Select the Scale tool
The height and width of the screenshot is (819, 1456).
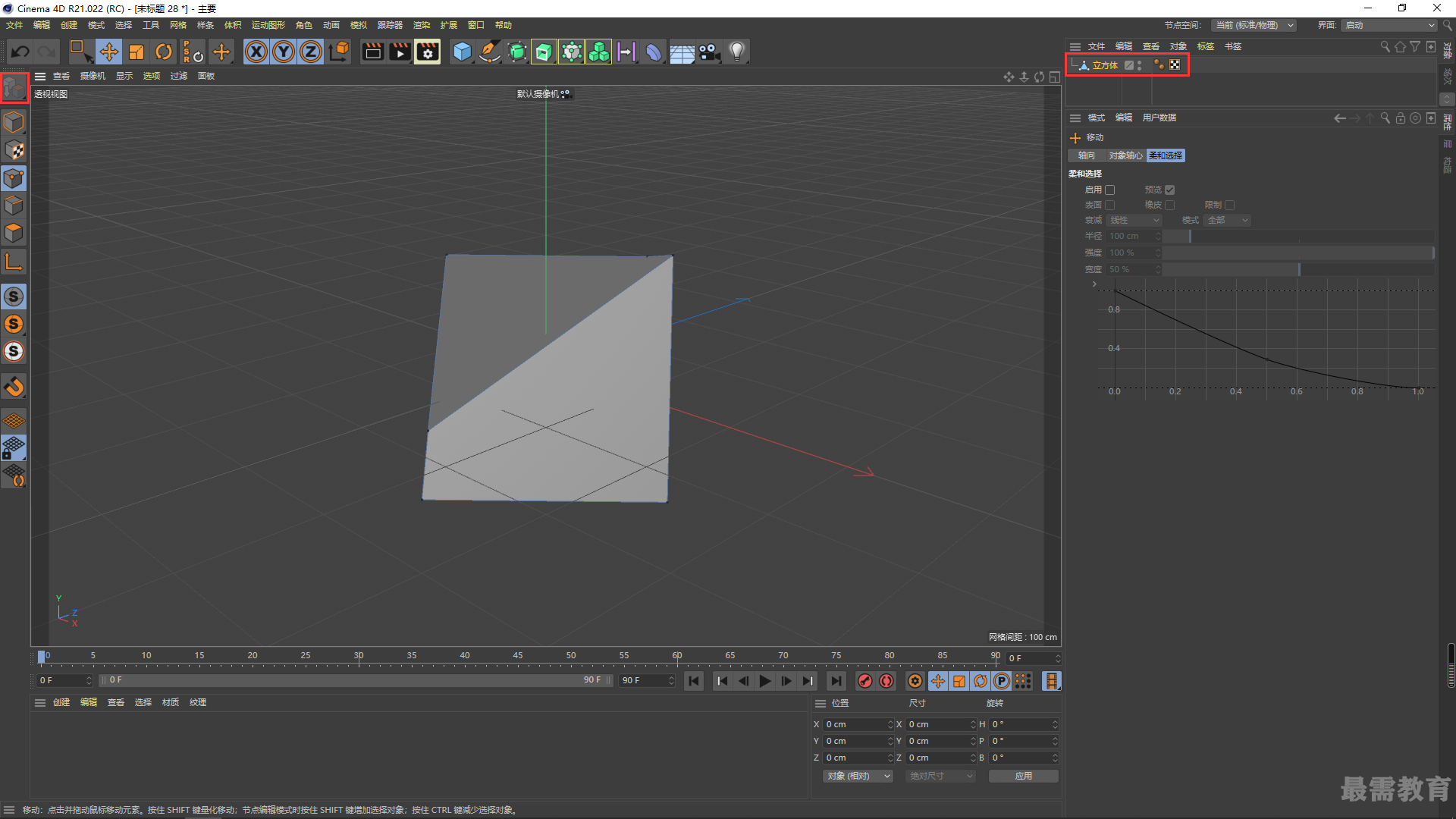(x=136, y=52)
